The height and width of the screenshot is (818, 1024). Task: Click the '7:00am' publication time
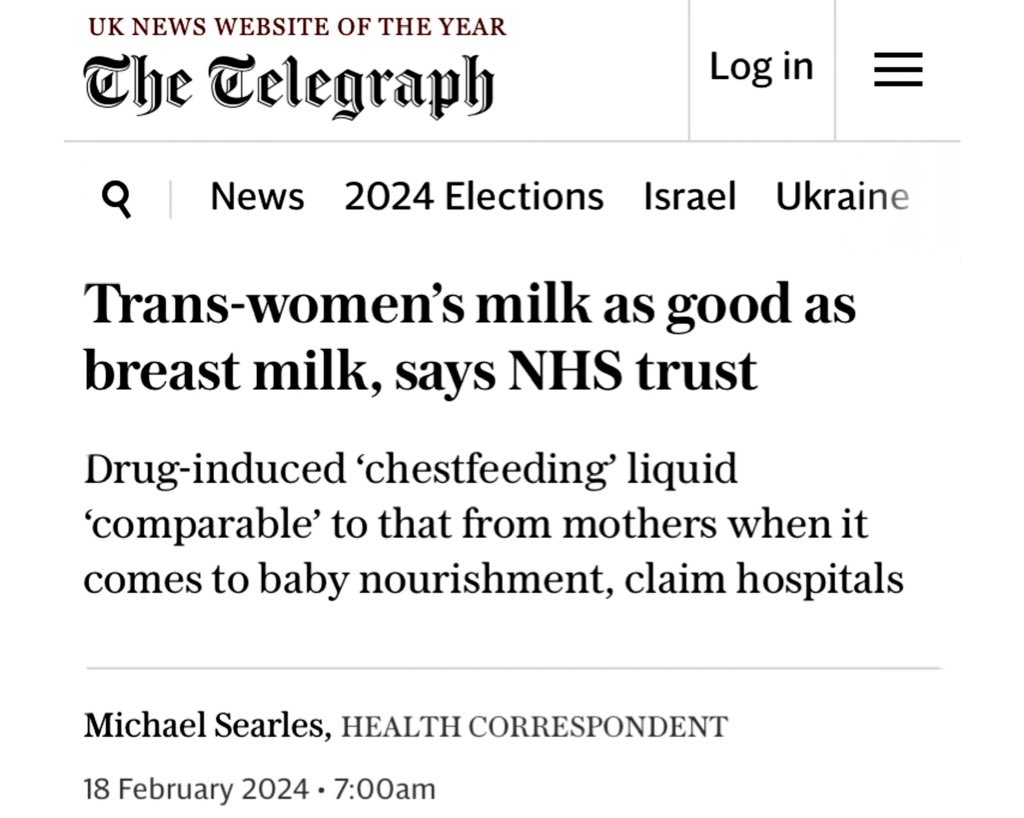pos(385,789)
